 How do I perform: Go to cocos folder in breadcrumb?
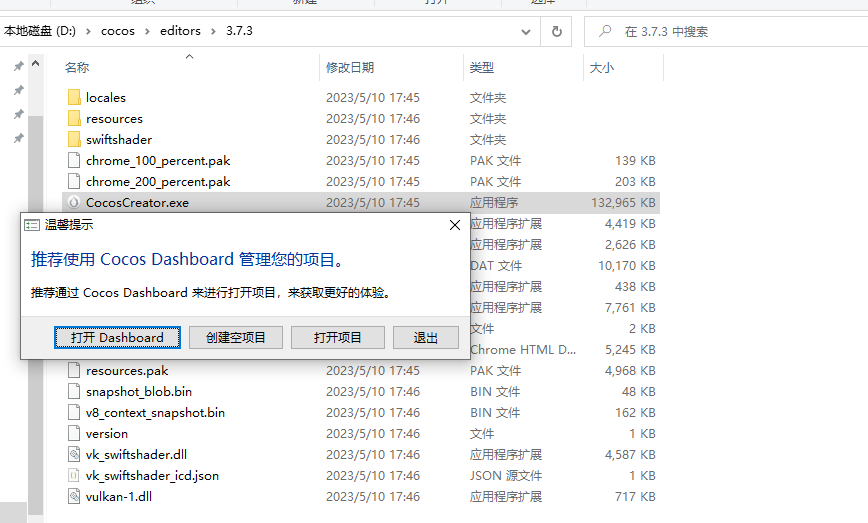point(118,31)
